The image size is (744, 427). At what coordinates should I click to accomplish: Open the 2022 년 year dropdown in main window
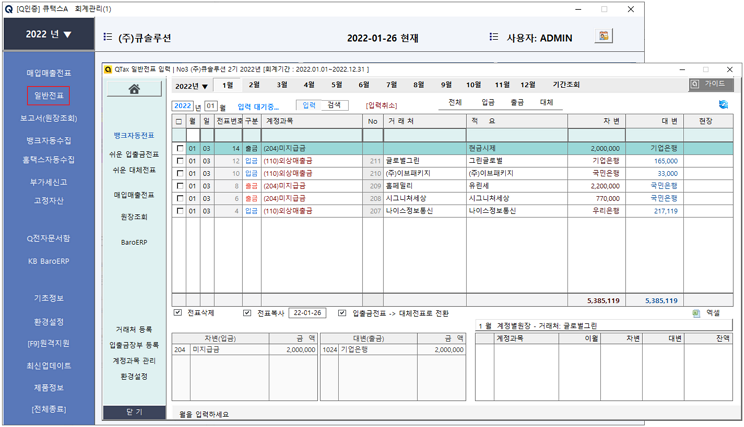coord(48,34)
